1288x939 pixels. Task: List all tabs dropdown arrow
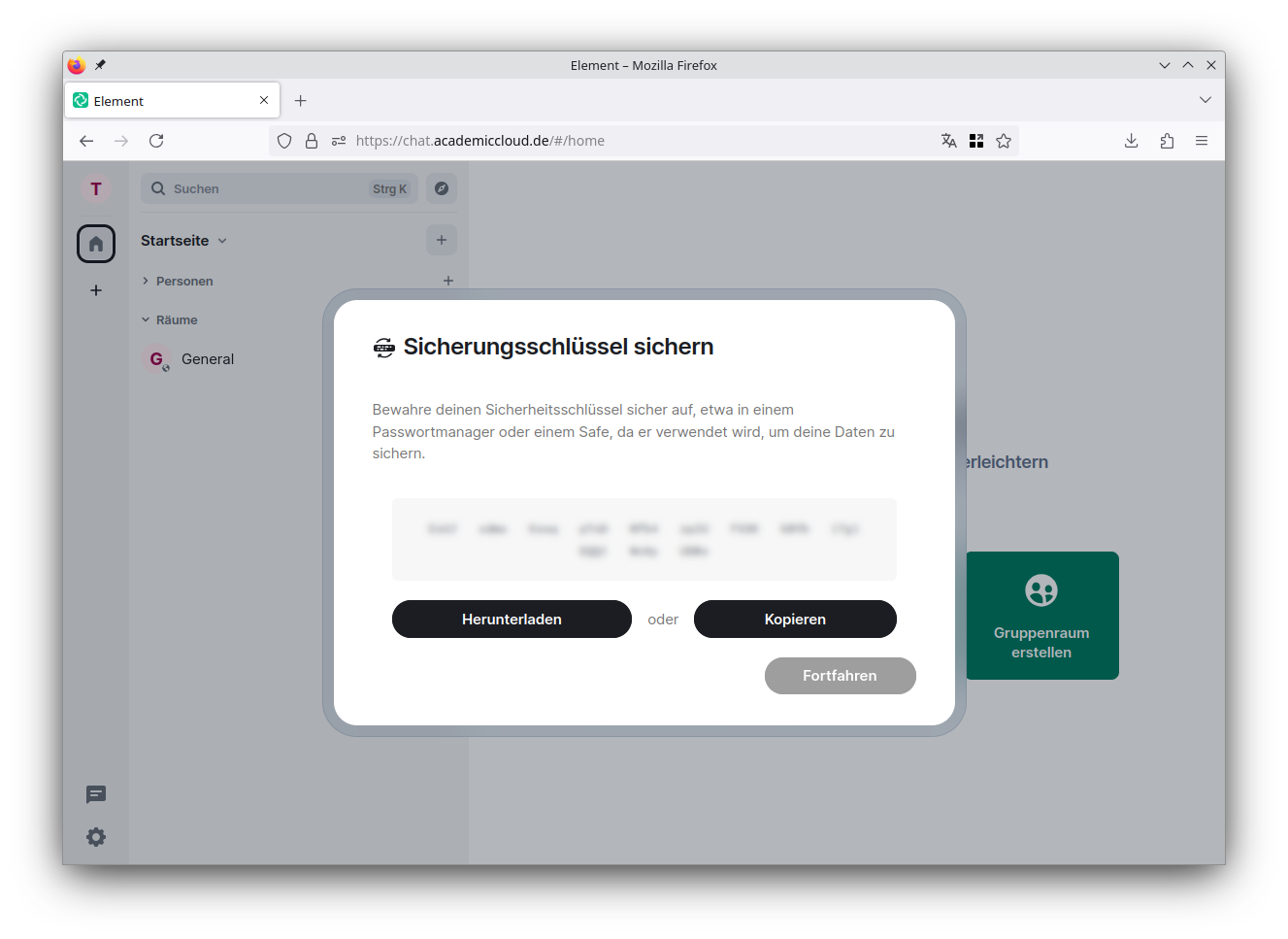click(1205, 100)
